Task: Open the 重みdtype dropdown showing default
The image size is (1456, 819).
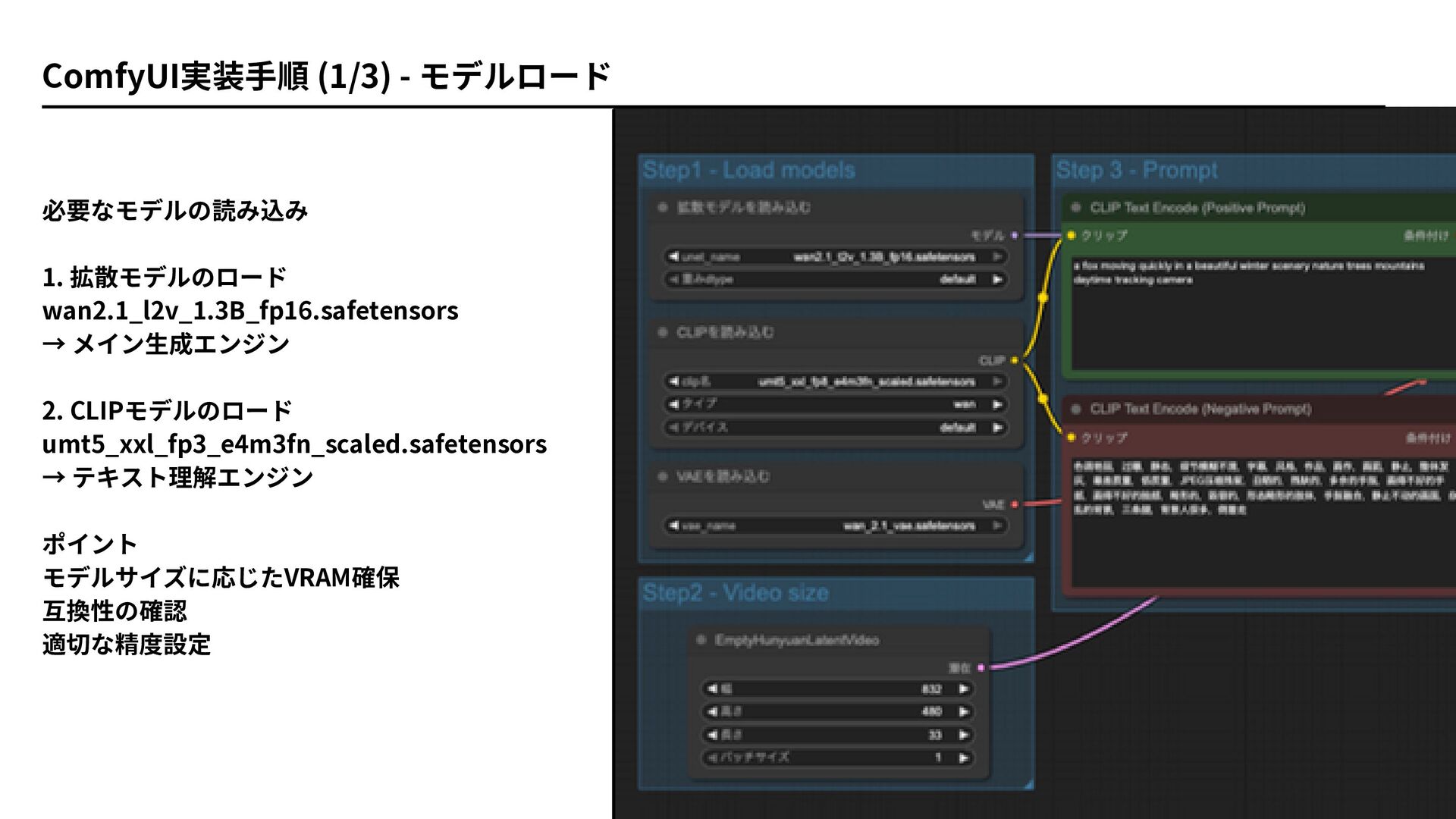Action: pyautogui.click(x=836, y=279)
